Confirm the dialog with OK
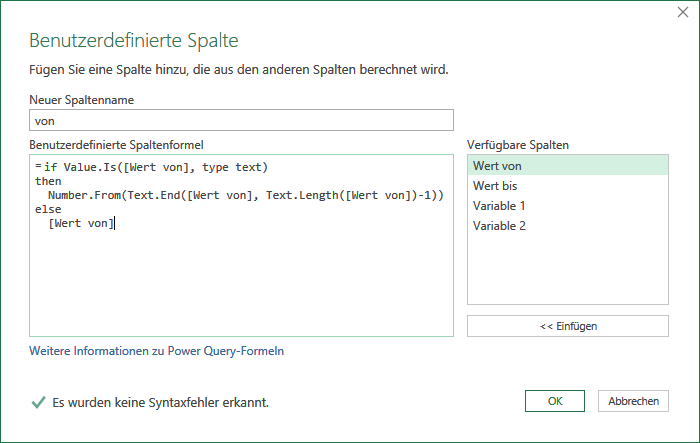The width and height of the screenshot is (700, 443). [x=554, y=401]
